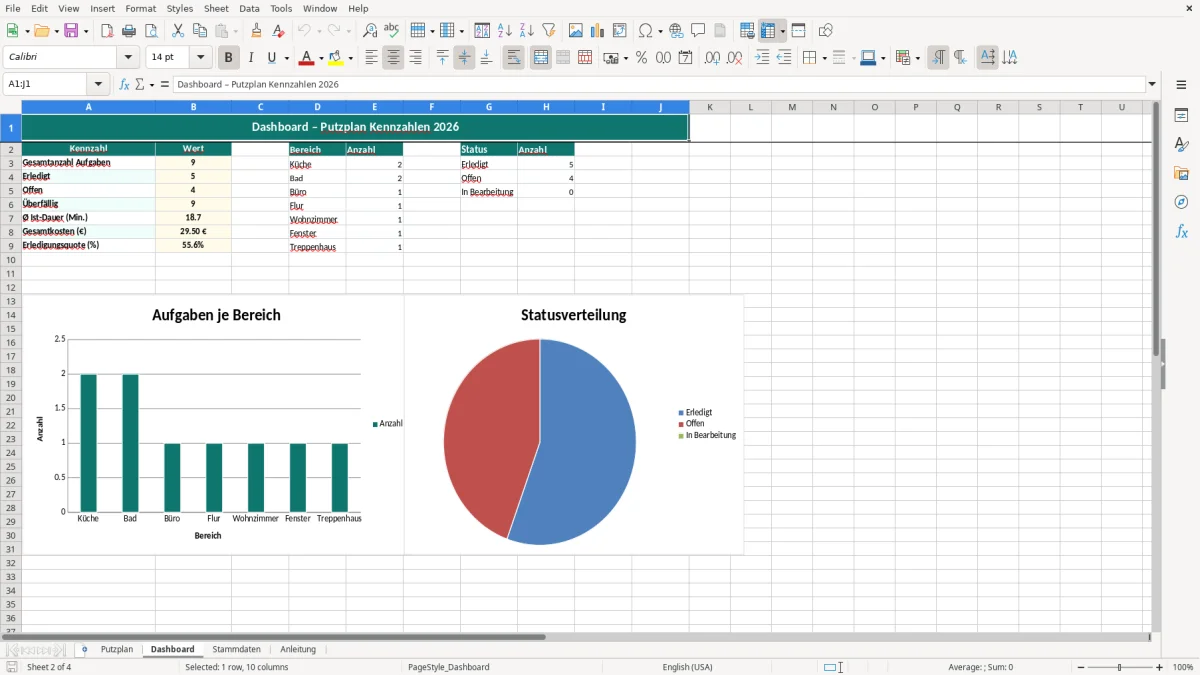The height and width of the screenshot is (675, 1200).
Task: Insert an image
Action: (x=576, y=31)
